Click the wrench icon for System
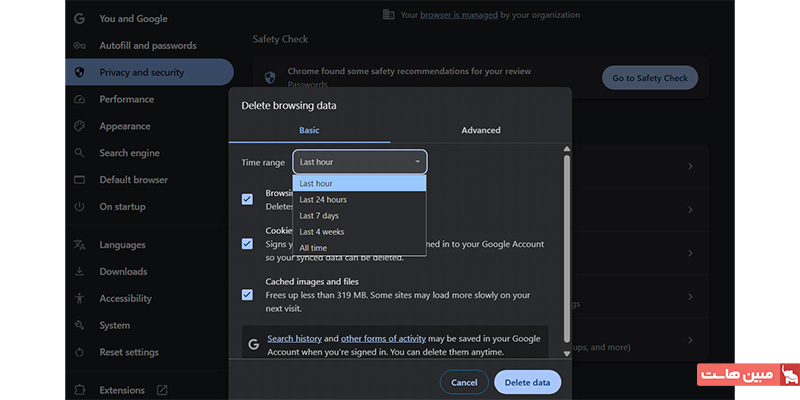This screenshot has height=400, width=800. pos(79,325)
